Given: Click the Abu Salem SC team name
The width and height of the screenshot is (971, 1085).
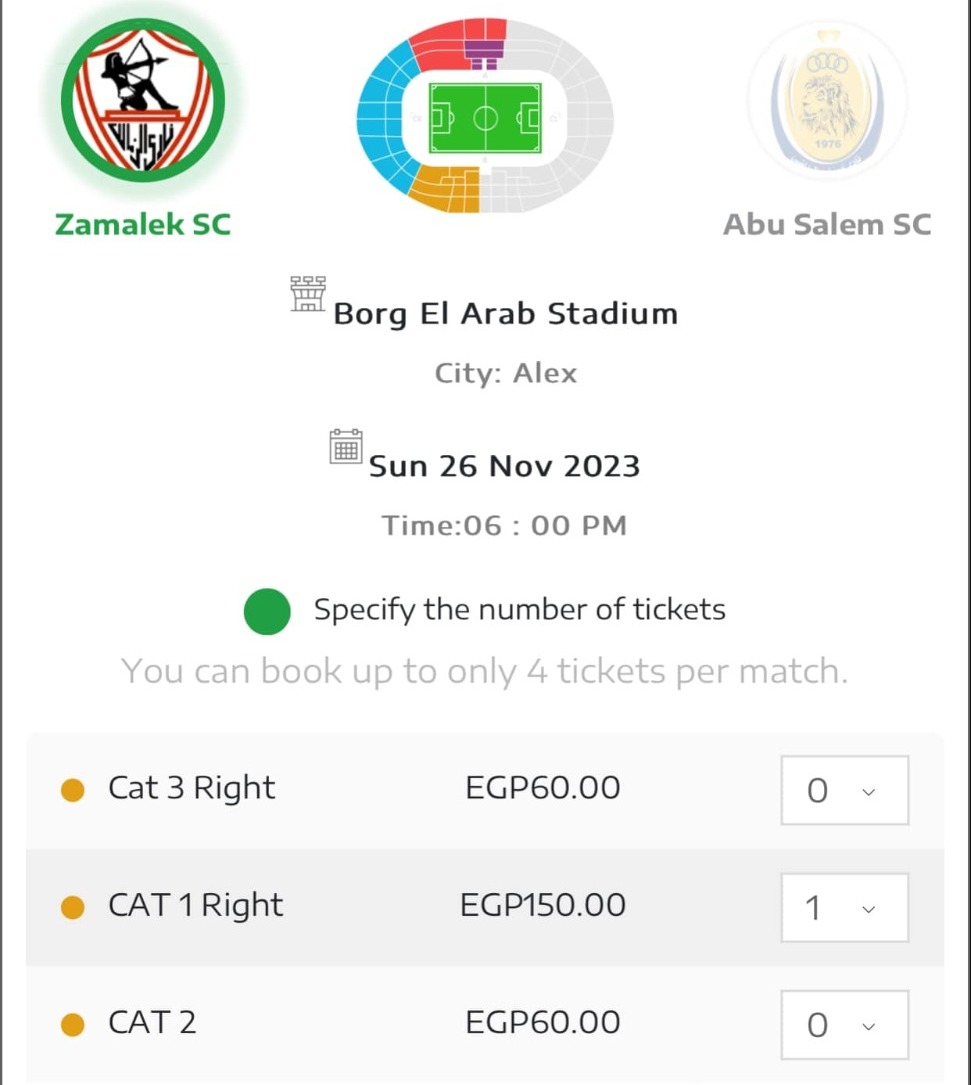Looking at the screenshot, I should 826,224.
